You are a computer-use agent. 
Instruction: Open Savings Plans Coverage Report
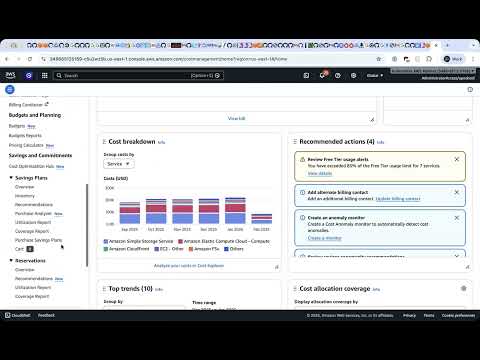(x=32, y=231)
